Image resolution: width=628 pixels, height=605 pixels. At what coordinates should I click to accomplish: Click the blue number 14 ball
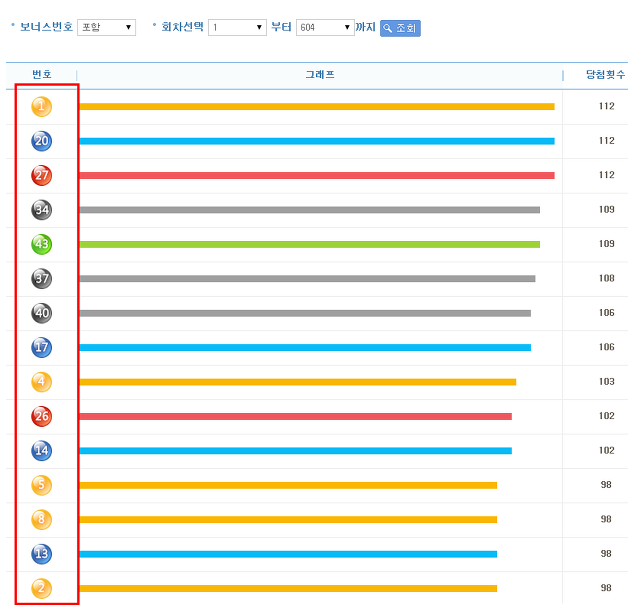42,451
